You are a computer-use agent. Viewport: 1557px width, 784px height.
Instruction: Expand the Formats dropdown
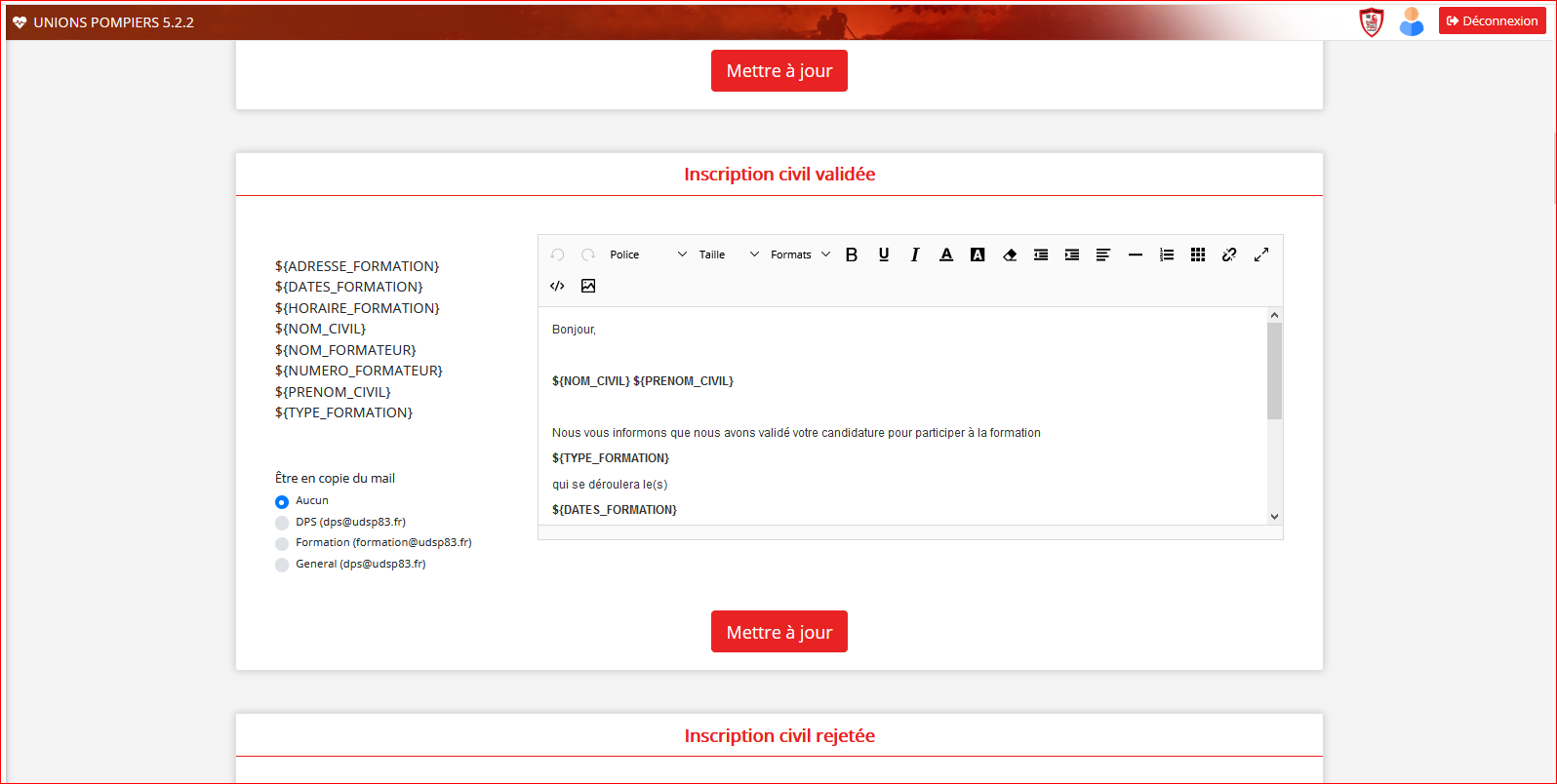[x=800, y=255]
